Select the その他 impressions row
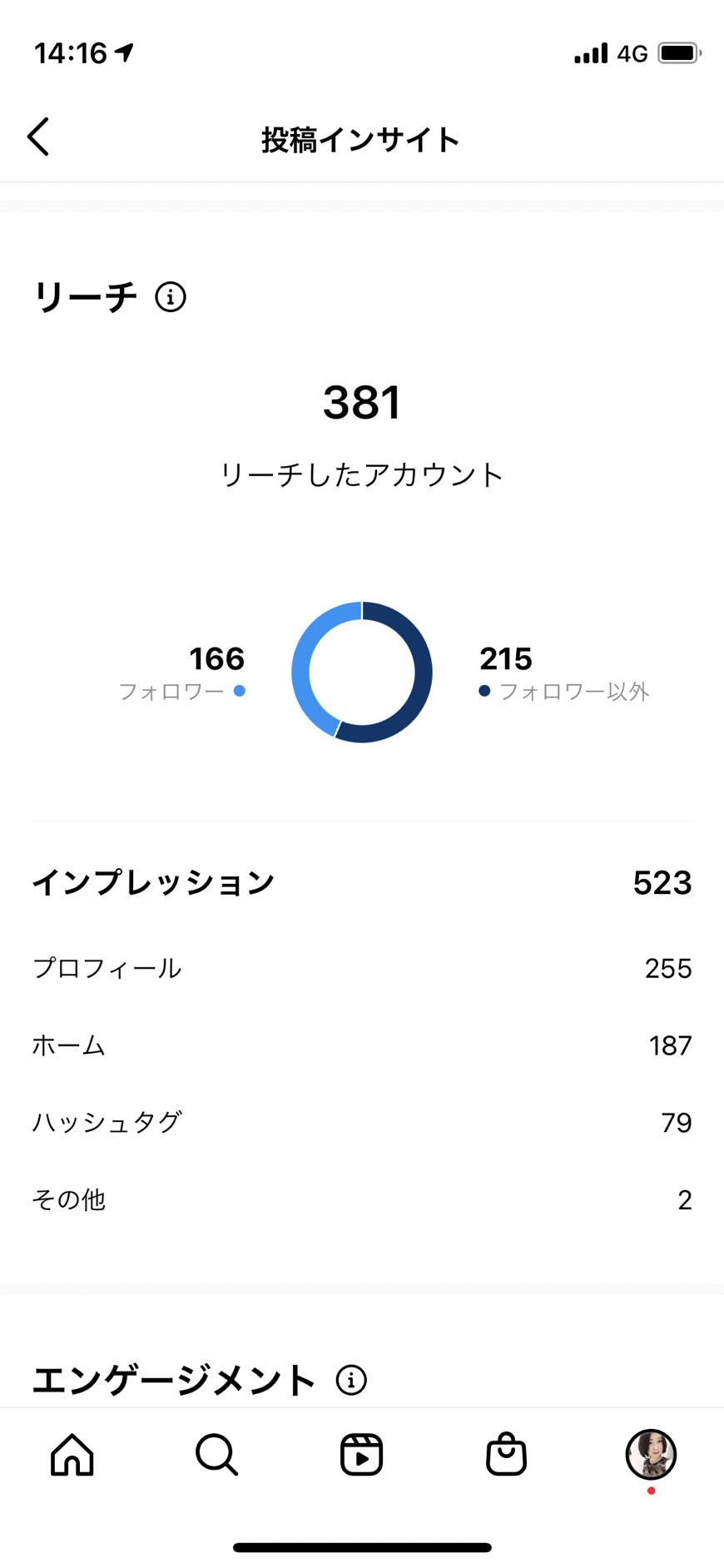 (x=362, y=1199)
